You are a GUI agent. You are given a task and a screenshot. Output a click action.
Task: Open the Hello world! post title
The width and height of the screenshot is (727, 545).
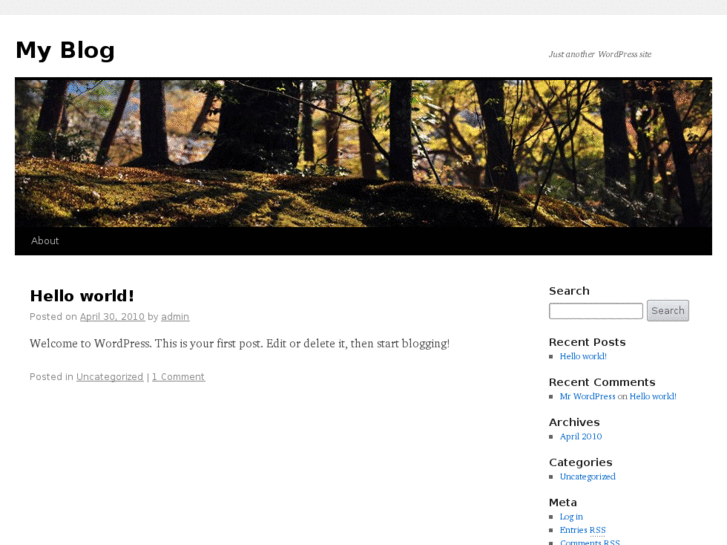(82, 296)
